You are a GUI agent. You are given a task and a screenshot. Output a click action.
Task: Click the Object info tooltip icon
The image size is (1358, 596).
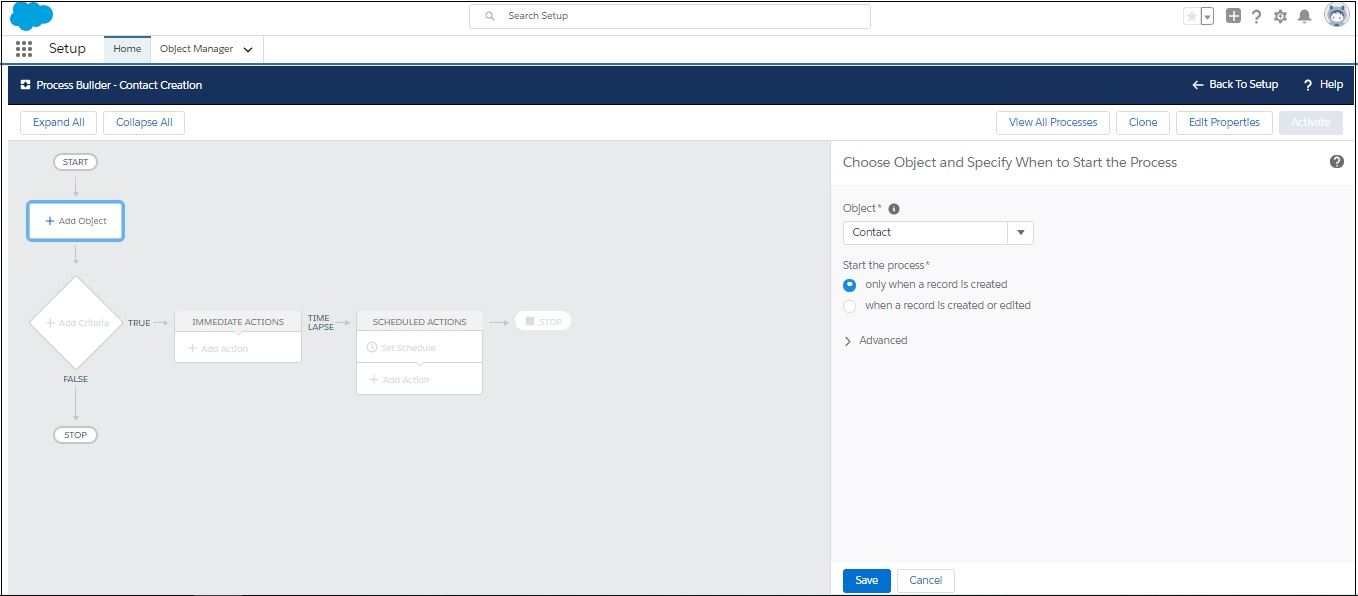(x=894, y=209)
